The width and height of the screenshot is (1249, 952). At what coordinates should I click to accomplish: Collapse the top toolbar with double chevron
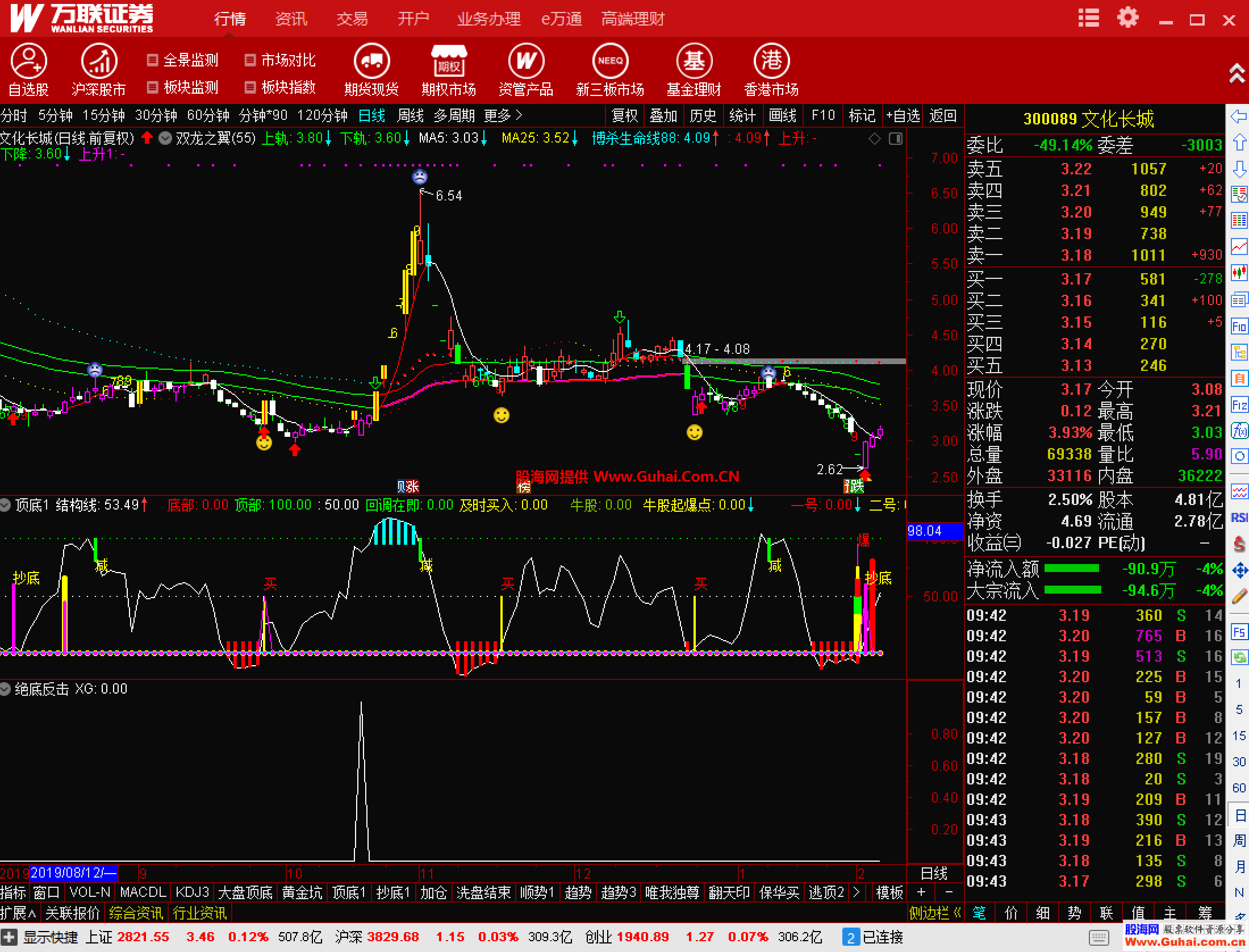click(x=1237, y=74)
